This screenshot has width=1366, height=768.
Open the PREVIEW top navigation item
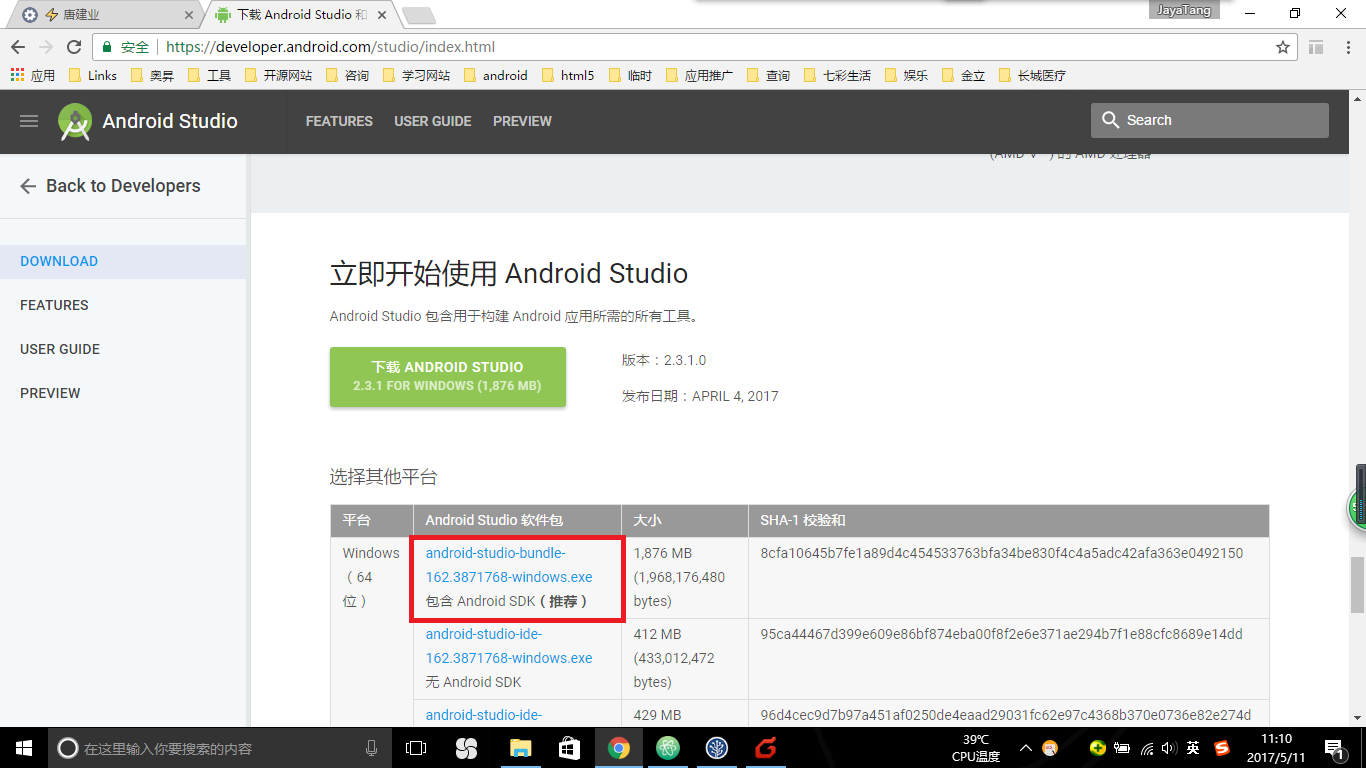tap(522, 121)
